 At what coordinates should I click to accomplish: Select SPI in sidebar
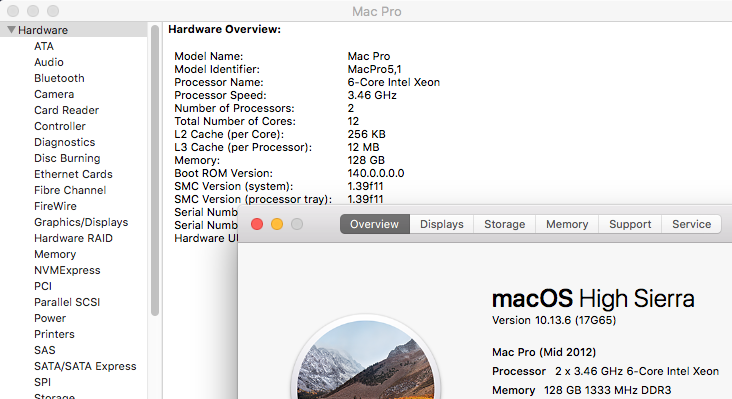42,382
